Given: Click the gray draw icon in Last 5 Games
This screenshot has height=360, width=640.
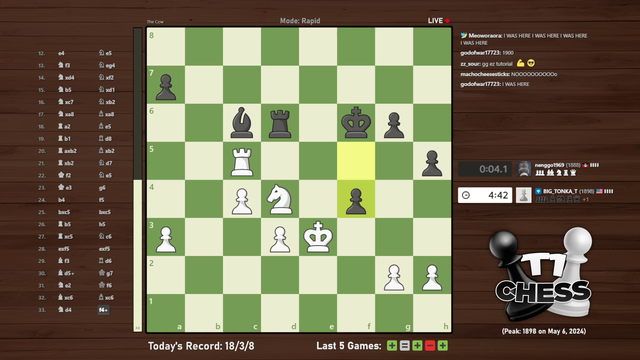Looking at the screenshot, I should tap(404, 346).
